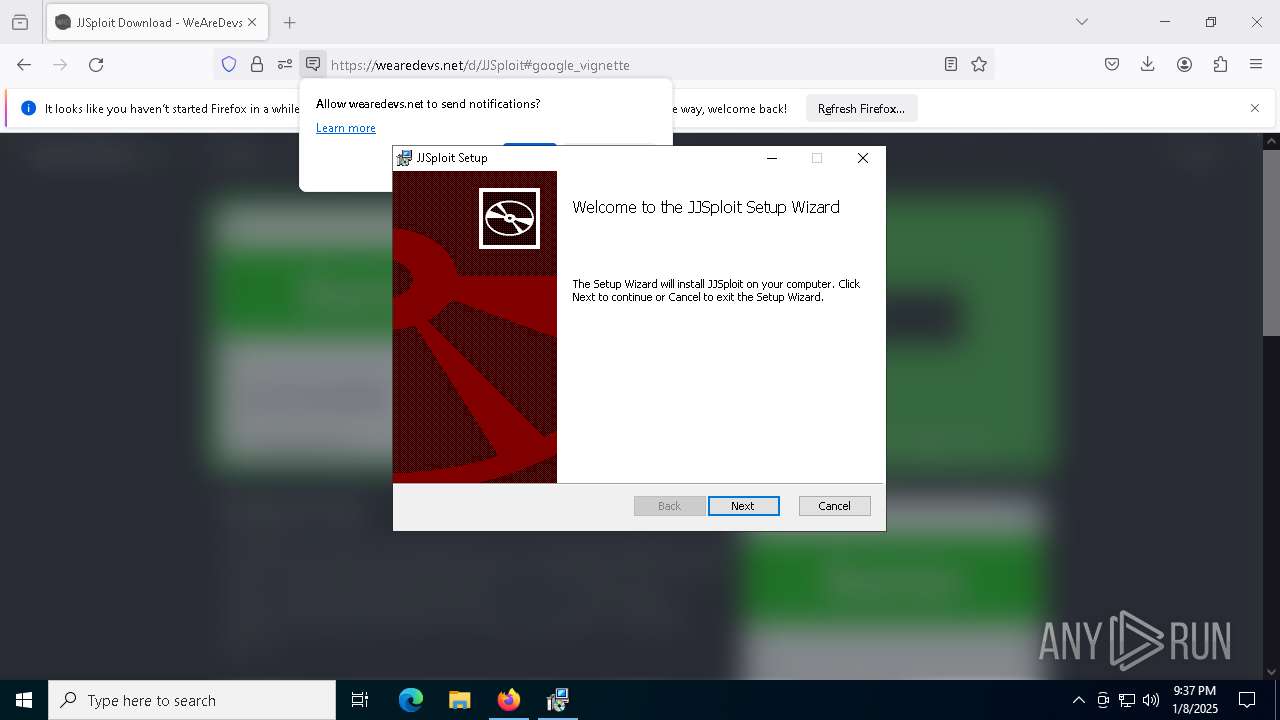Image resolution: width=1280 pixels, height=720 pixels.
Task: Launch Microsoft Edge from the taskbar
Action: pyautogui.click(x=411, y=700)
